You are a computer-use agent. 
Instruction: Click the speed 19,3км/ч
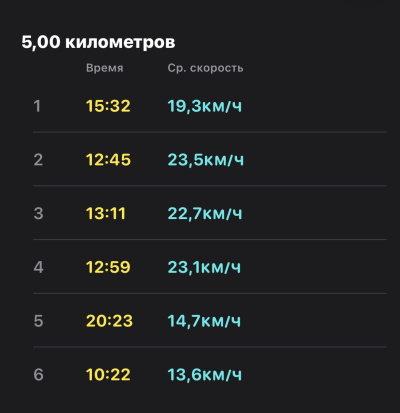pos(205,106)
